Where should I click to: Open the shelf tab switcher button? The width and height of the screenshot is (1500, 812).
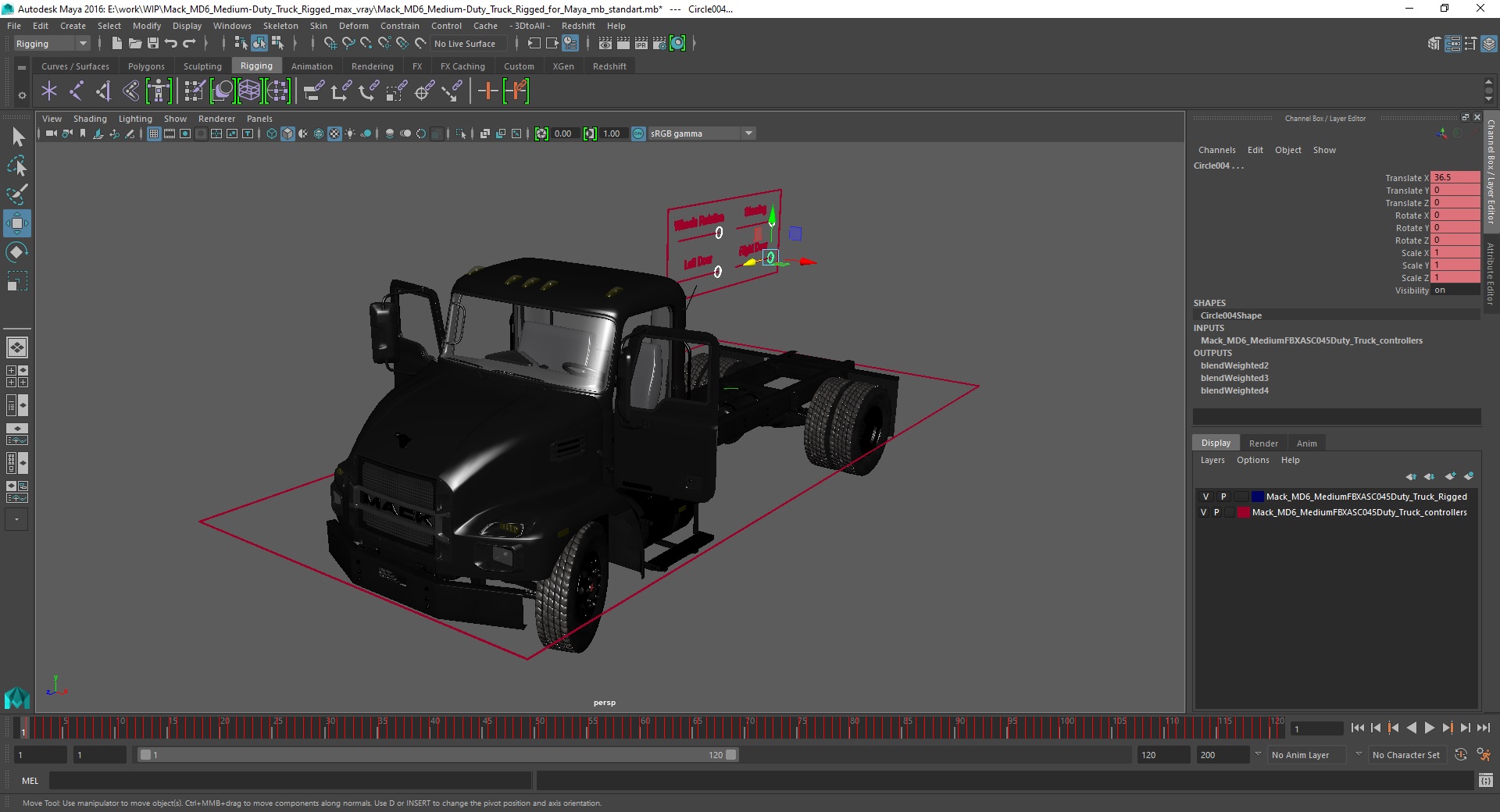22,67
